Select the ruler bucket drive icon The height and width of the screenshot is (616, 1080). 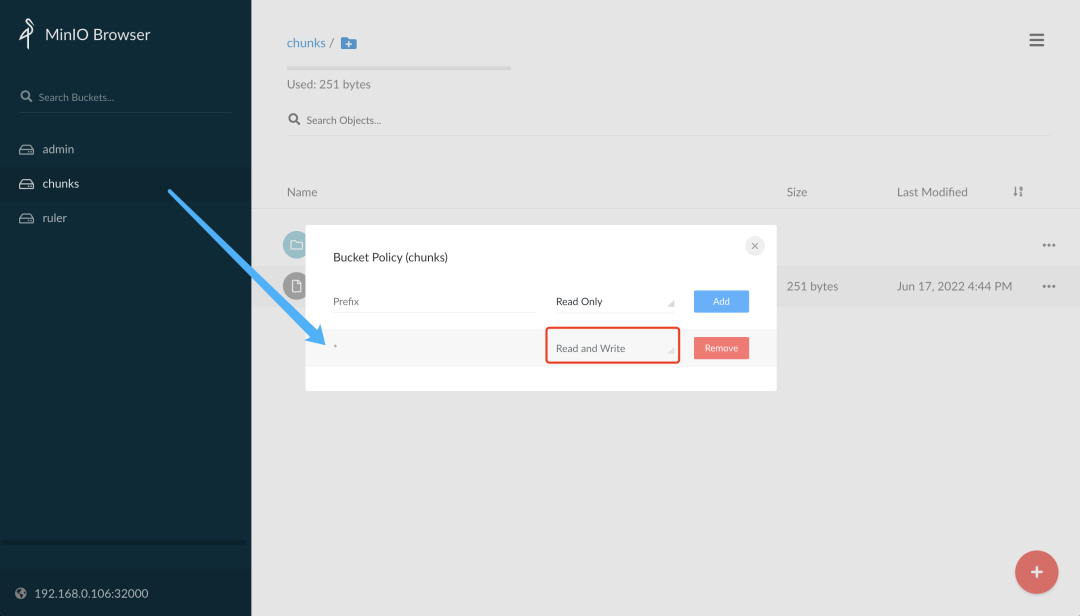tap(26, 218)
